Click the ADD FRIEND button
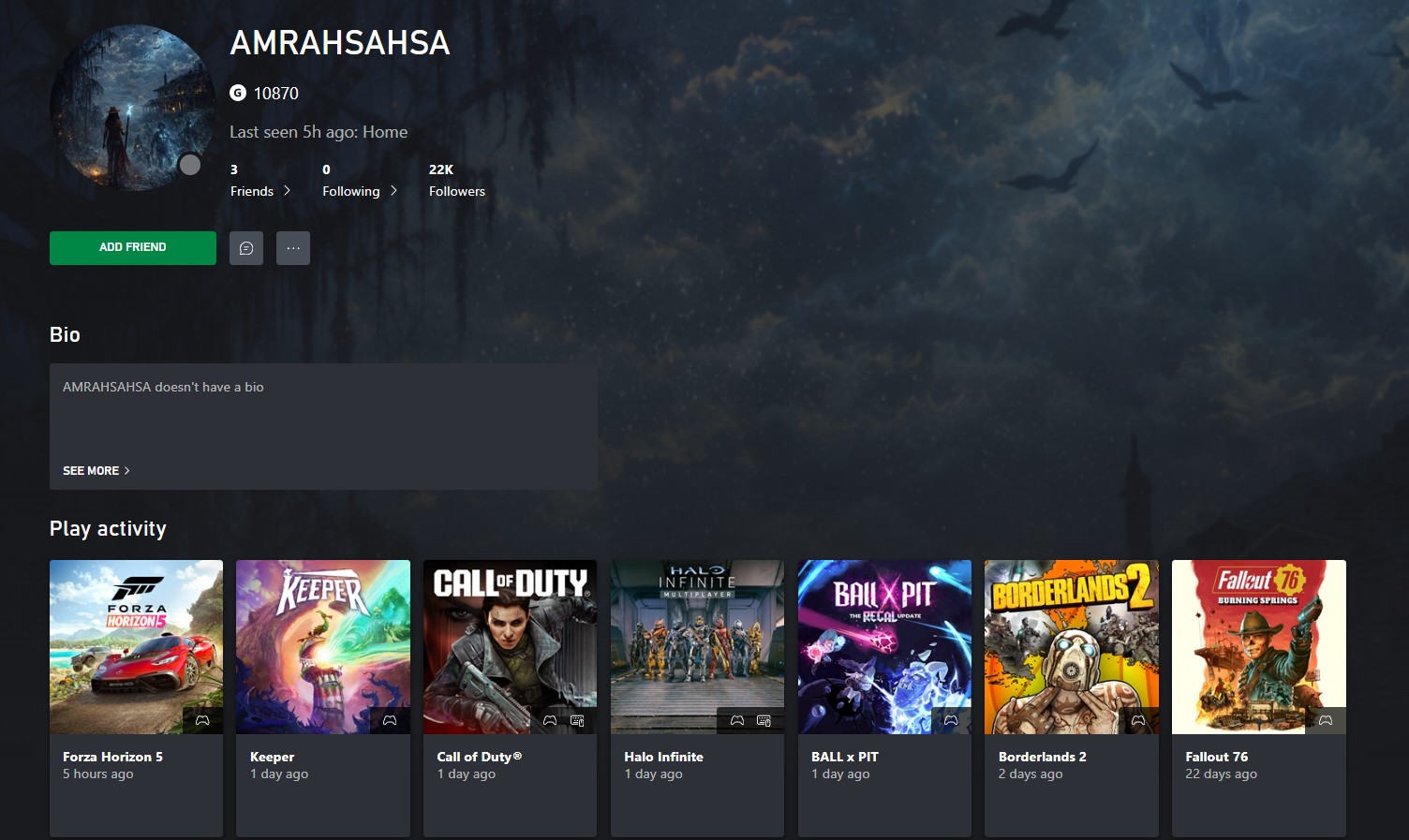Screen dimensions: 1409x840 coord(132,247)
